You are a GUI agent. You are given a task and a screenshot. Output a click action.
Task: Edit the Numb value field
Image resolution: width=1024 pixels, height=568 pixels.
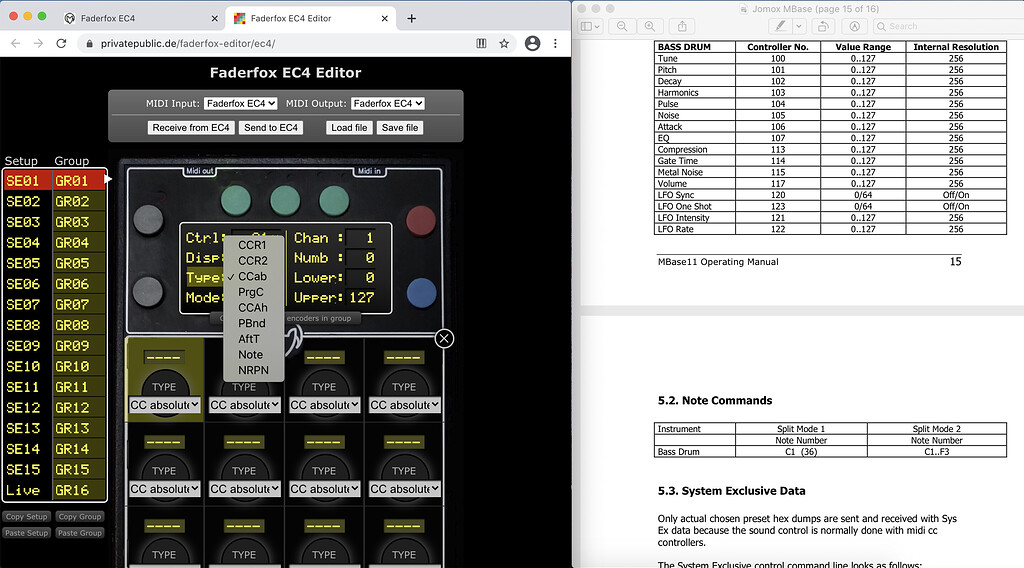tap(360, 258)
